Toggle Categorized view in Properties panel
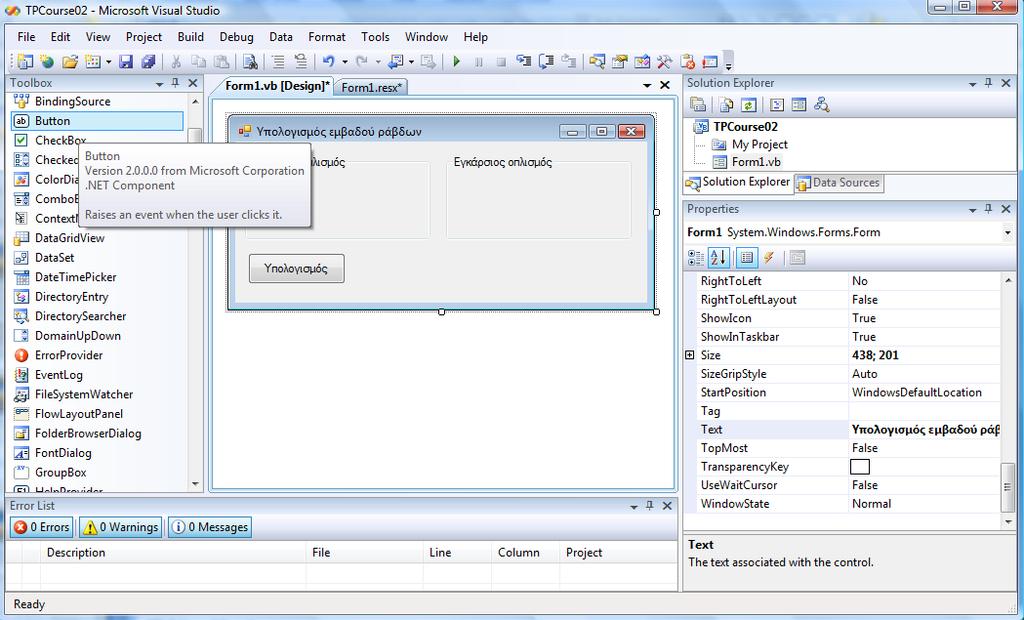 point(696,258)
